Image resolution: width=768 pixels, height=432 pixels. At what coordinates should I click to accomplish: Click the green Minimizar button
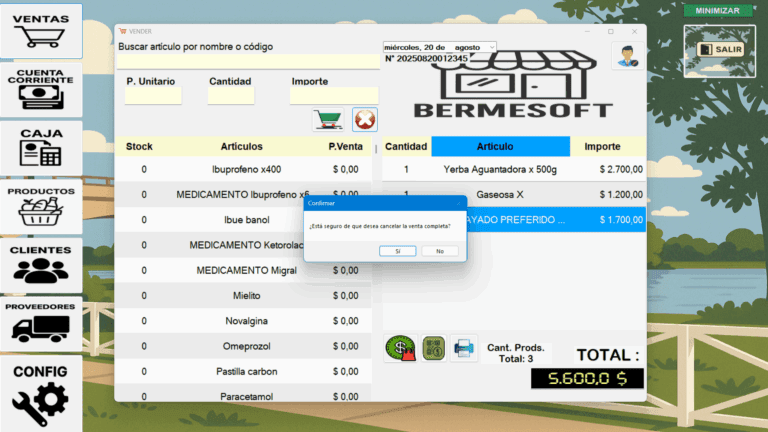point(717,10)
